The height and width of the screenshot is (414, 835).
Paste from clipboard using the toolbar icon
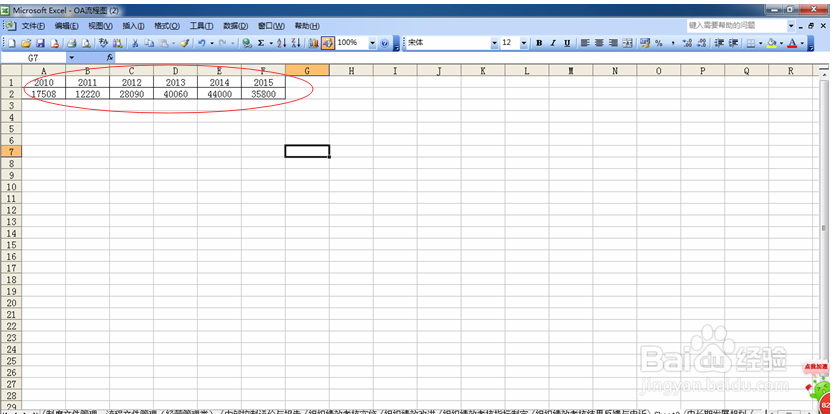point(163,43)
